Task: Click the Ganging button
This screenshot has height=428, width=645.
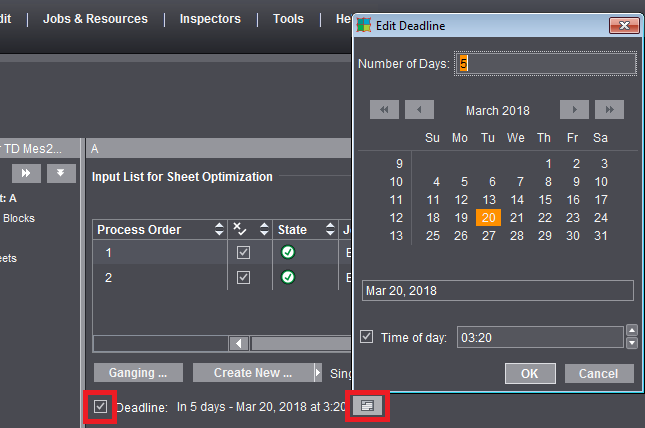Action: pyautogui.click(x=138, y=373)
